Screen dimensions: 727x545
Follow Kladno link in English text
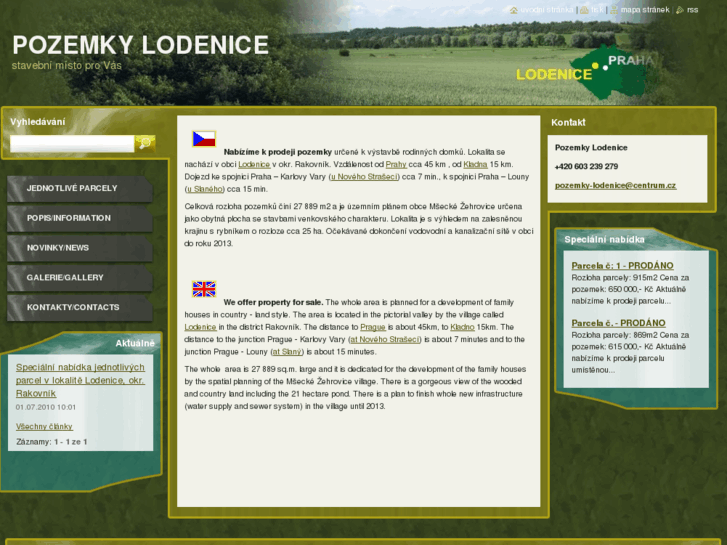(462, 327)
